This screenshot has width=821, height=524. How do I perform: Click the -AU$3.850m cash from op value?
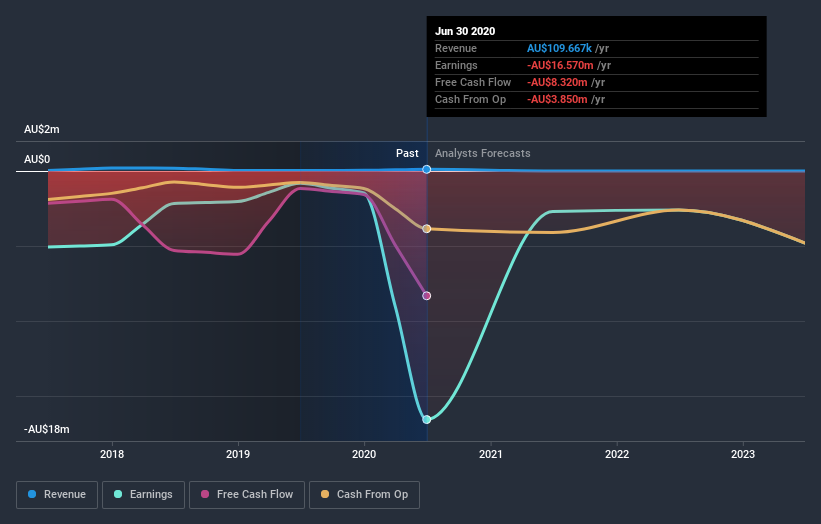[557, 99]
